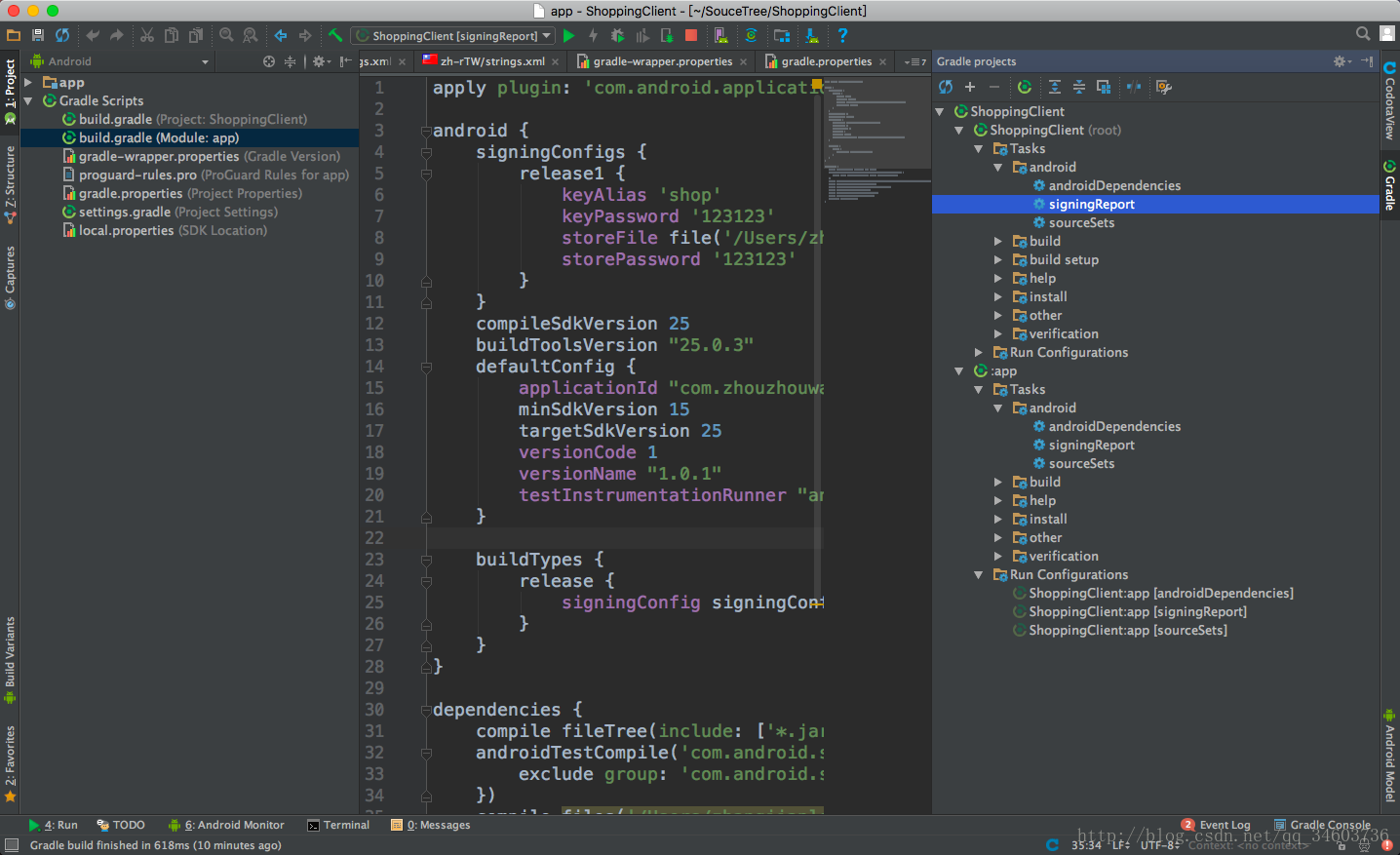
Task: Open the Event Log
Action: click(1217, 825)
